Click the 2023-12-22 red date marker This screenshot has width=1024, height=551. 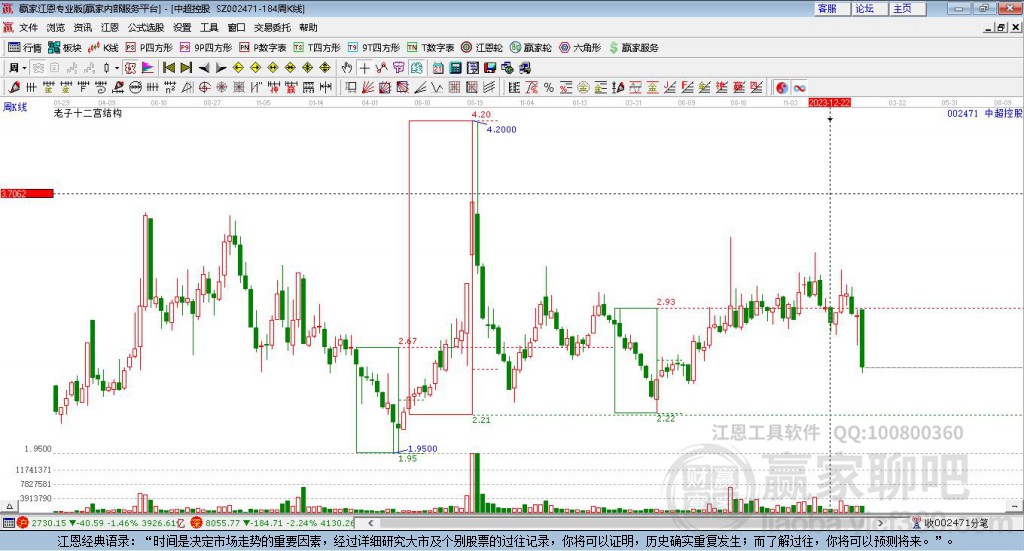(x=829, y=102)
